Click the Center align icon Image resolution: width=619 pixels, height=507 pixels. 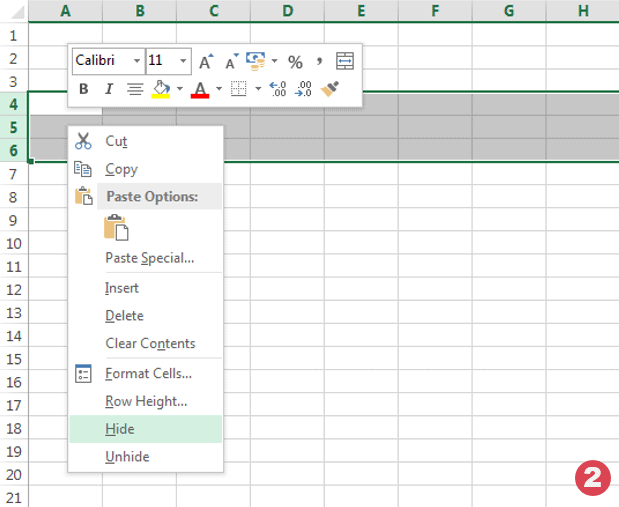coord(135,89)
